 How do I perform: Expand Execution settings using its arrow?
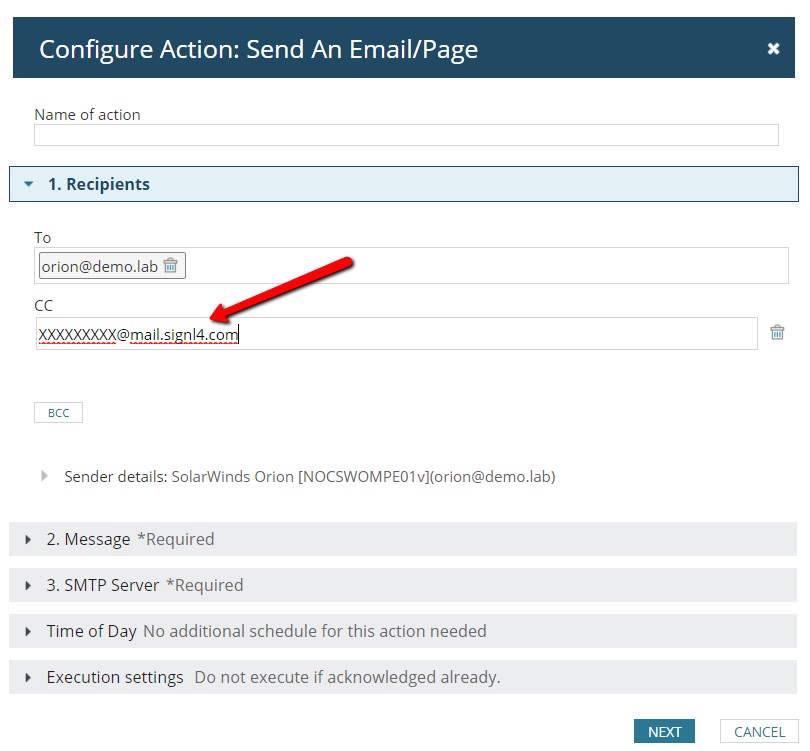click(28, 677)
